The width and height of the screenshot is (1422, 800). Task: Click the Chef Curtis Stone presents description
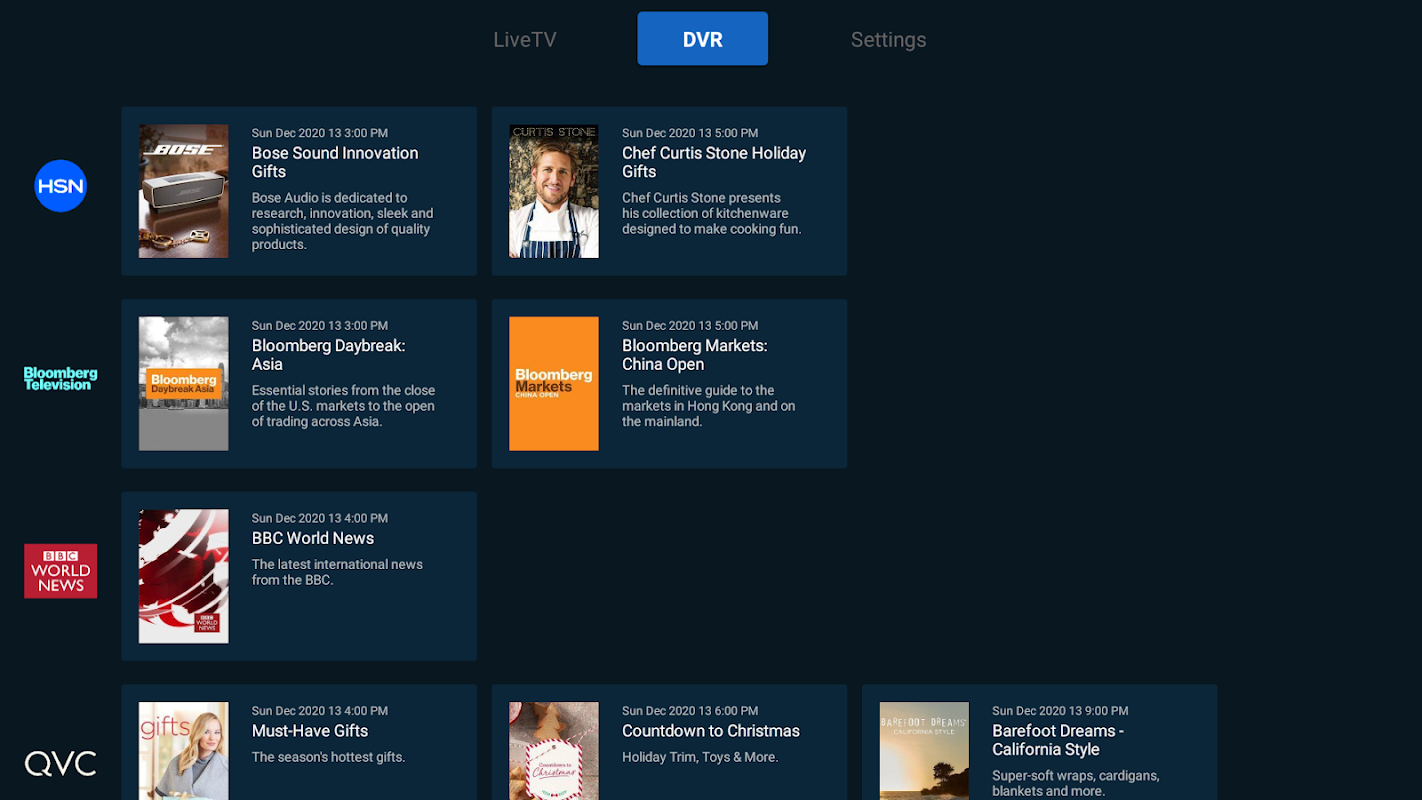point(712,213)
